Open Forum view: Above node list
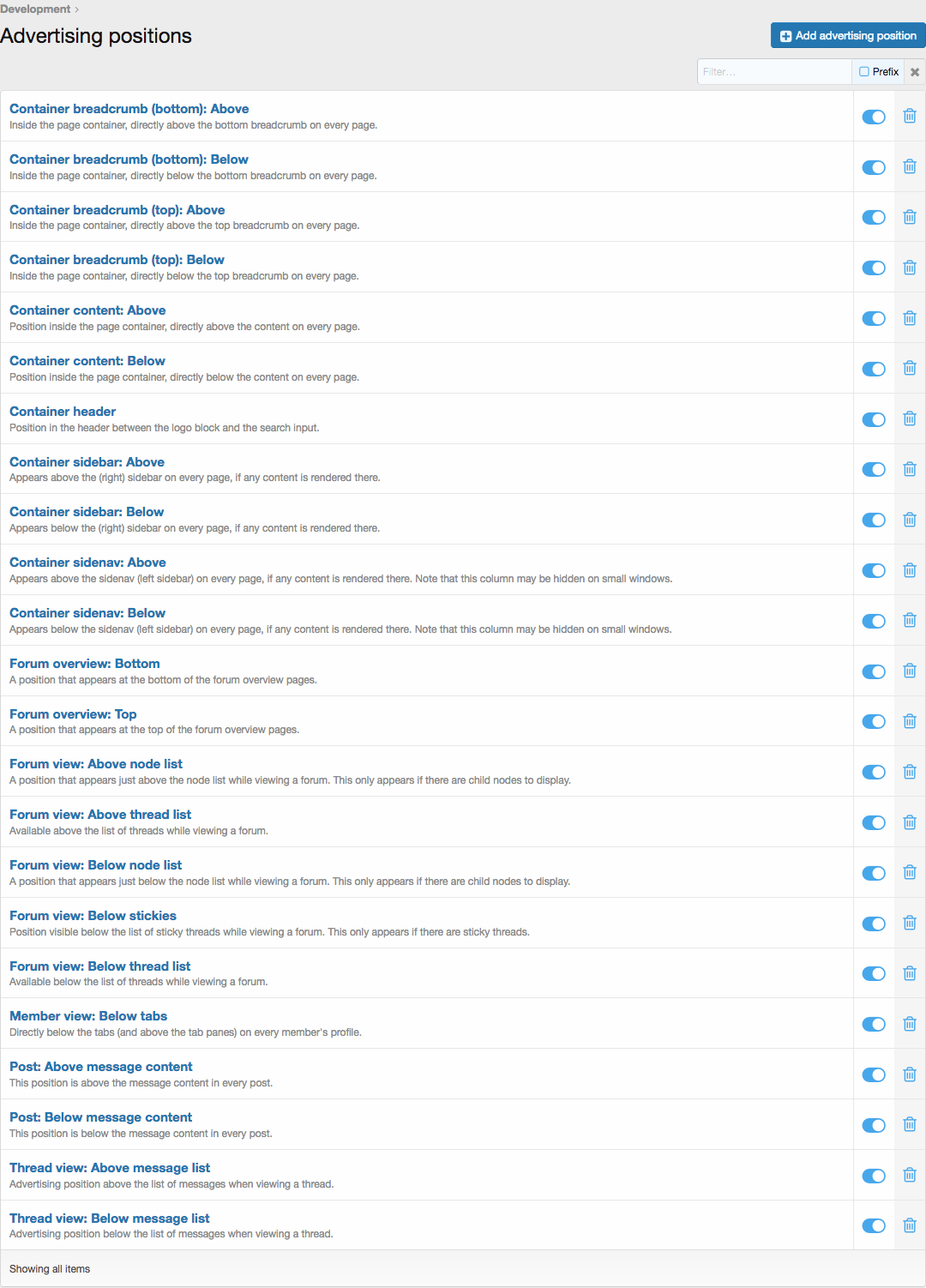 coord(96,764)
